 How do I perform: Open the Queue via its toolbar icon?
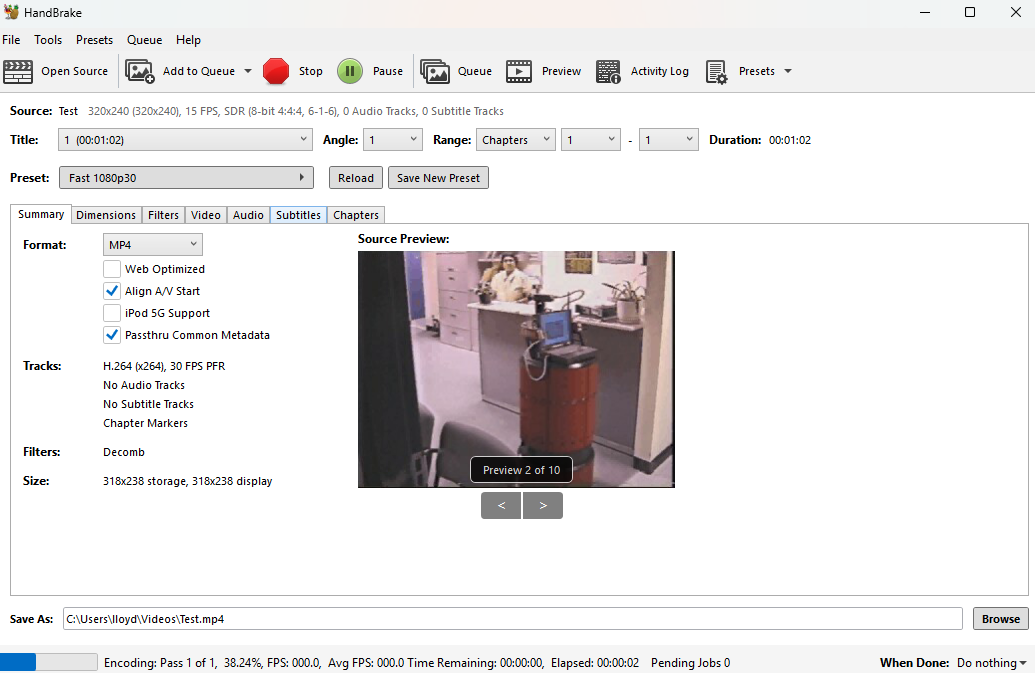(x=435, y=71)
